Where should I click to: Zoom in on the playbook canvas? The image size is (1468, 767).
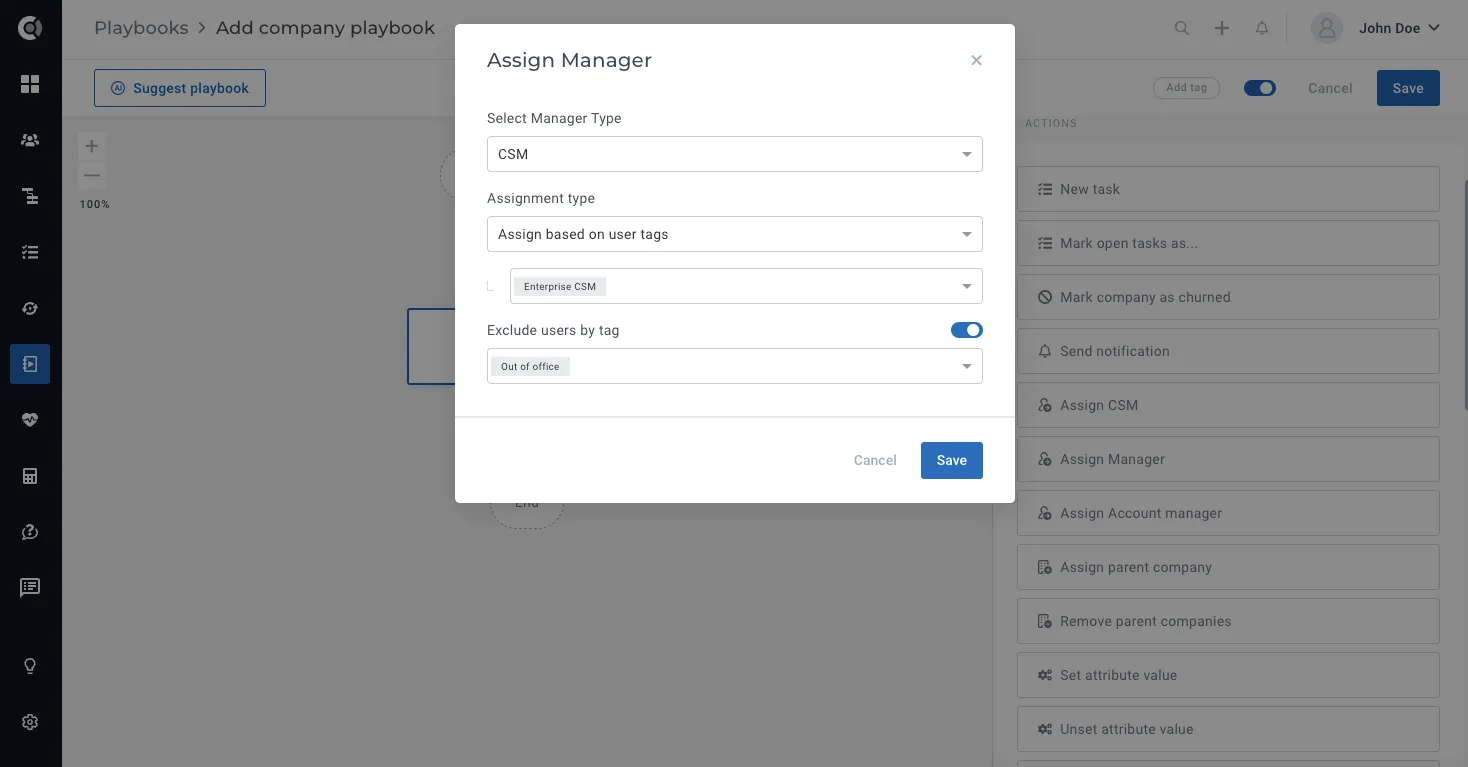tap(92, 146)
